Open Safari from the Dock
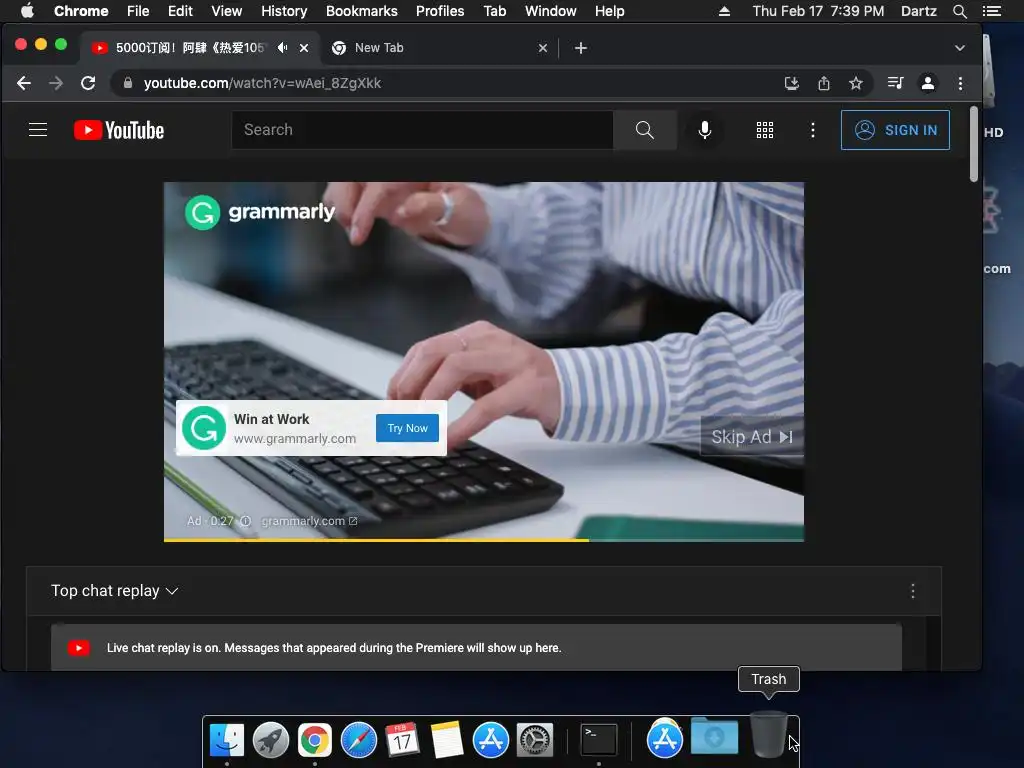The height and width of the screenshot is (768, 1024). click(359, 740)
